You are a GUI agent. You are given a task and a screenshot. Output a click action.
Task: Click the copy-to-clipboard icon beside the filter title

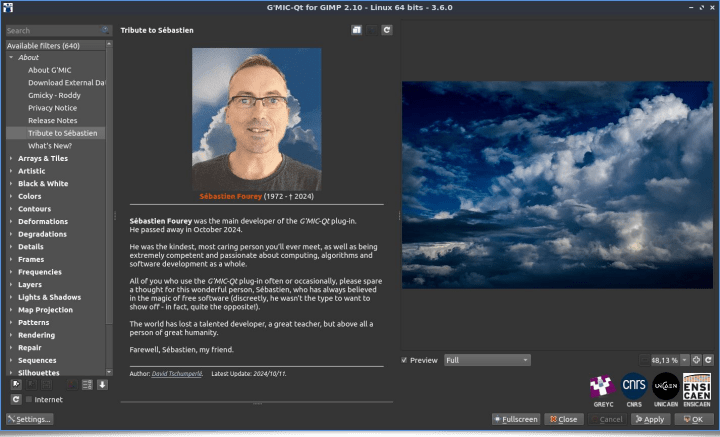[356, 30]
